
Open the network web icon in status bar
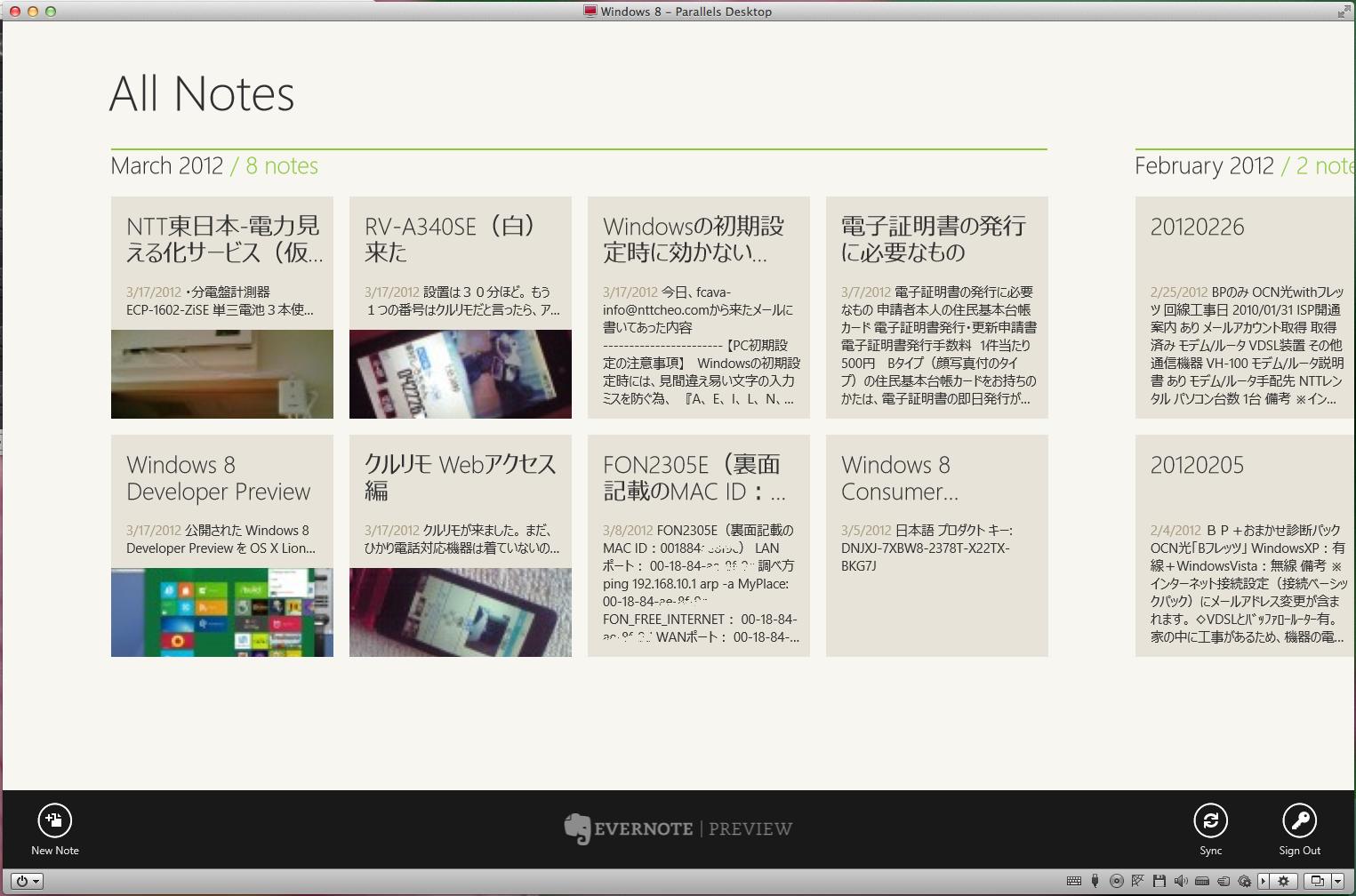pos(1138,881)
